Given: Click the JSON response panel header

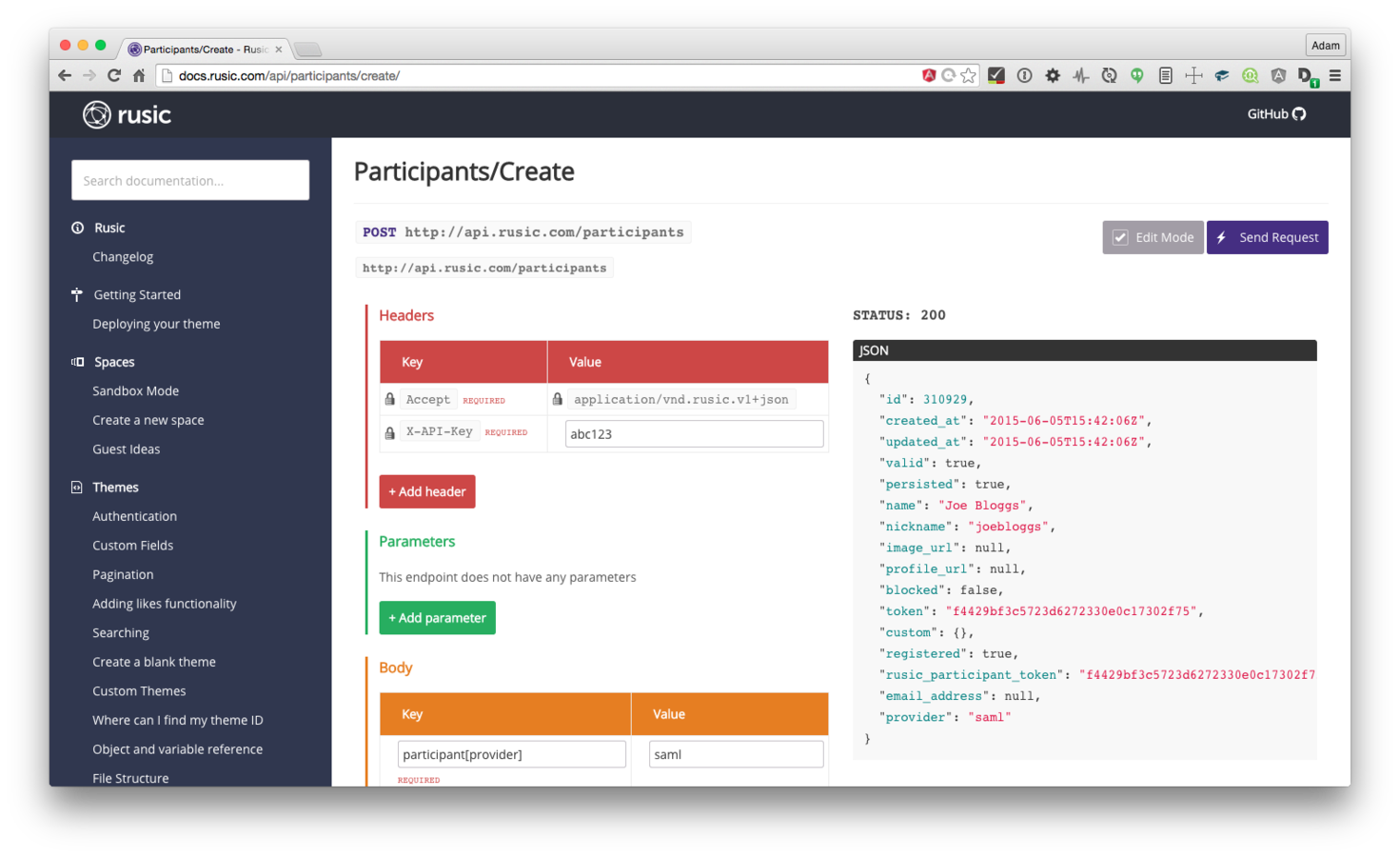Looking at the screenshot, I should (1084, 350).
